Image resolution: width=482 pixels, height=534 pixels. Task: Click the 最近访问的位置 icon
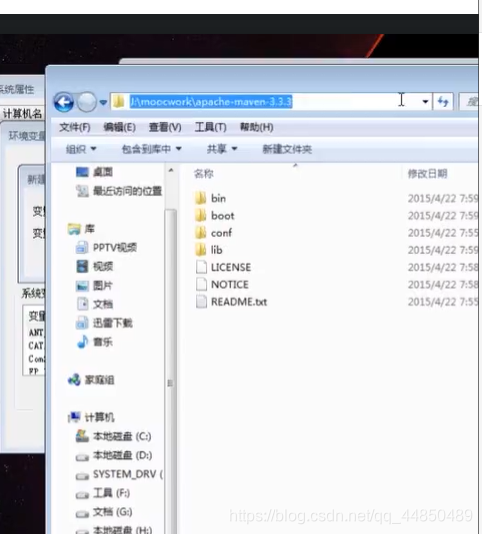82,191
